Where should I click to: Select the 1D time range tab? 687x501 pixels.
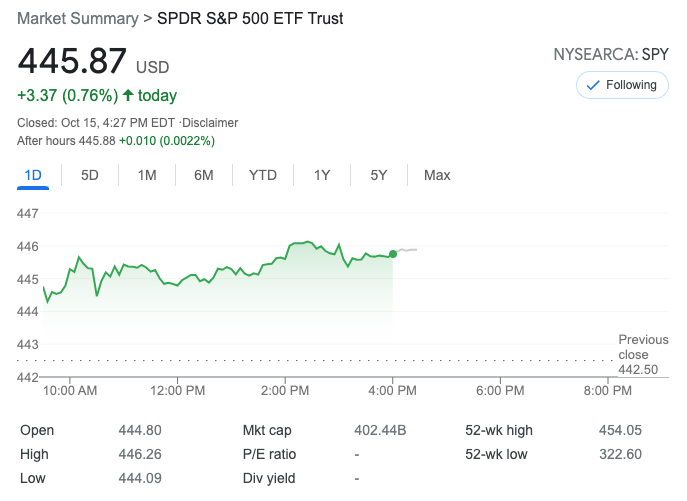pos(33,175)
